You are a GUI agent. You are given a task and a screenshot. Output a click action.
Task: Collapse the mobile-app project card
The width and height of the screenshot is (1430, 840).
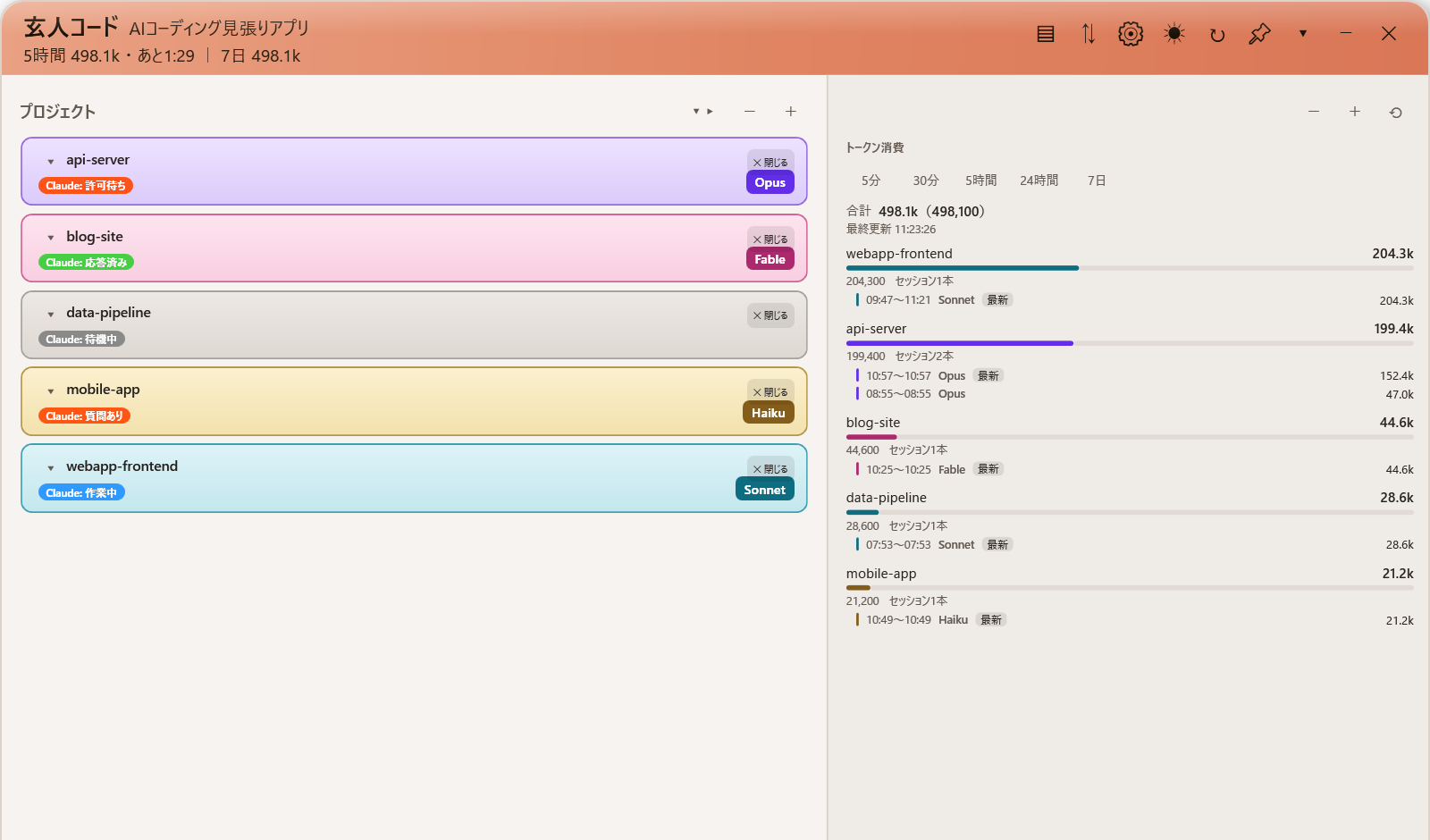tap(51, 391)
